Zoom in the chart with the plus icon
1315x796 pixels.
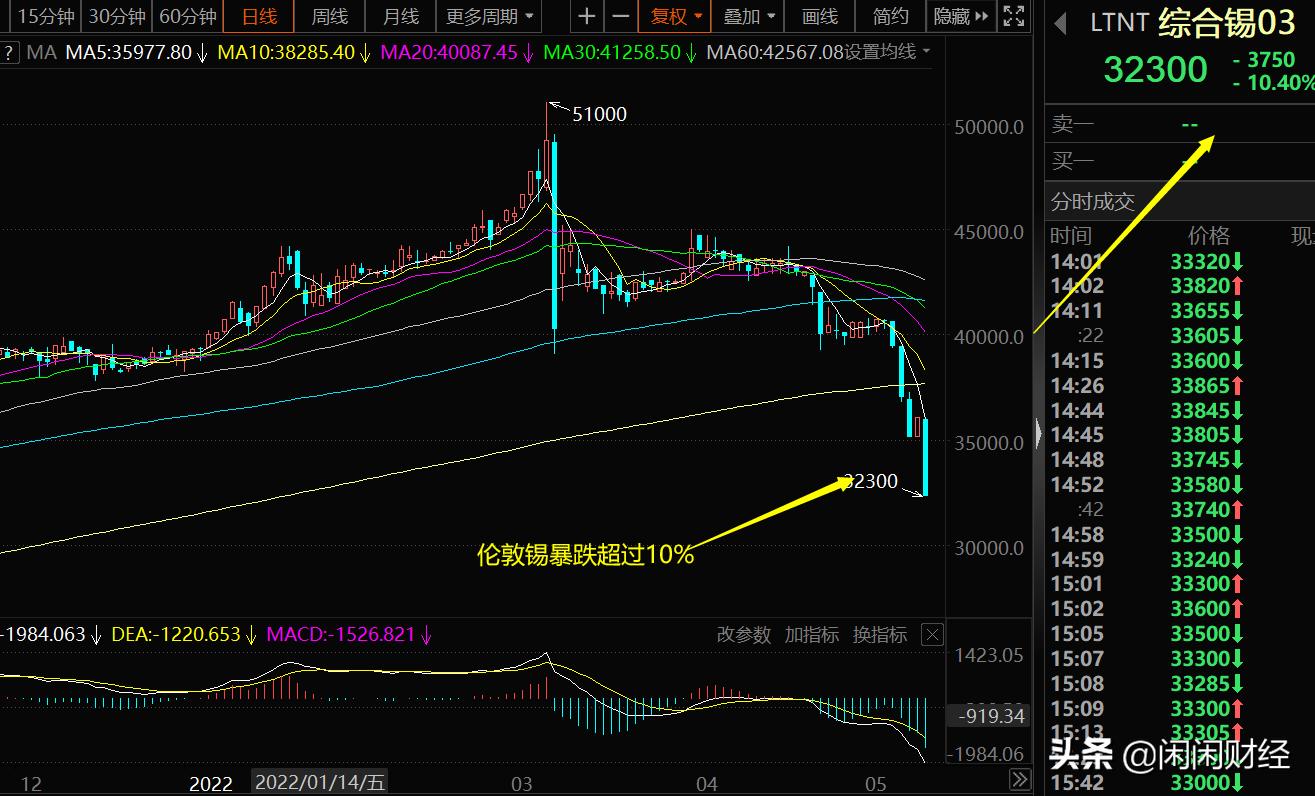pyautogui.click(x=587, y=16)
